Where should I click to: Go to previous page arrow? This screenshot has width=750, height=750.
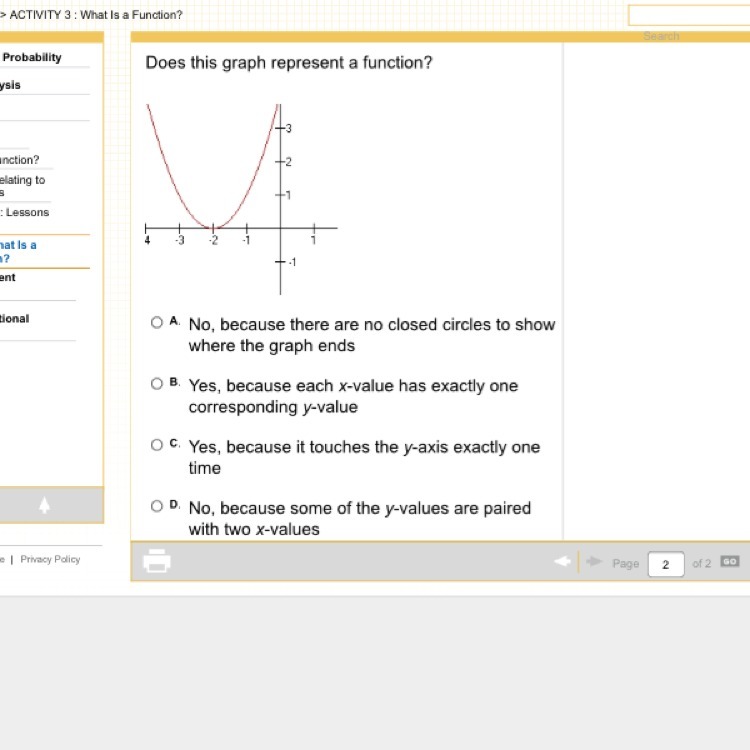click(562, 561)
